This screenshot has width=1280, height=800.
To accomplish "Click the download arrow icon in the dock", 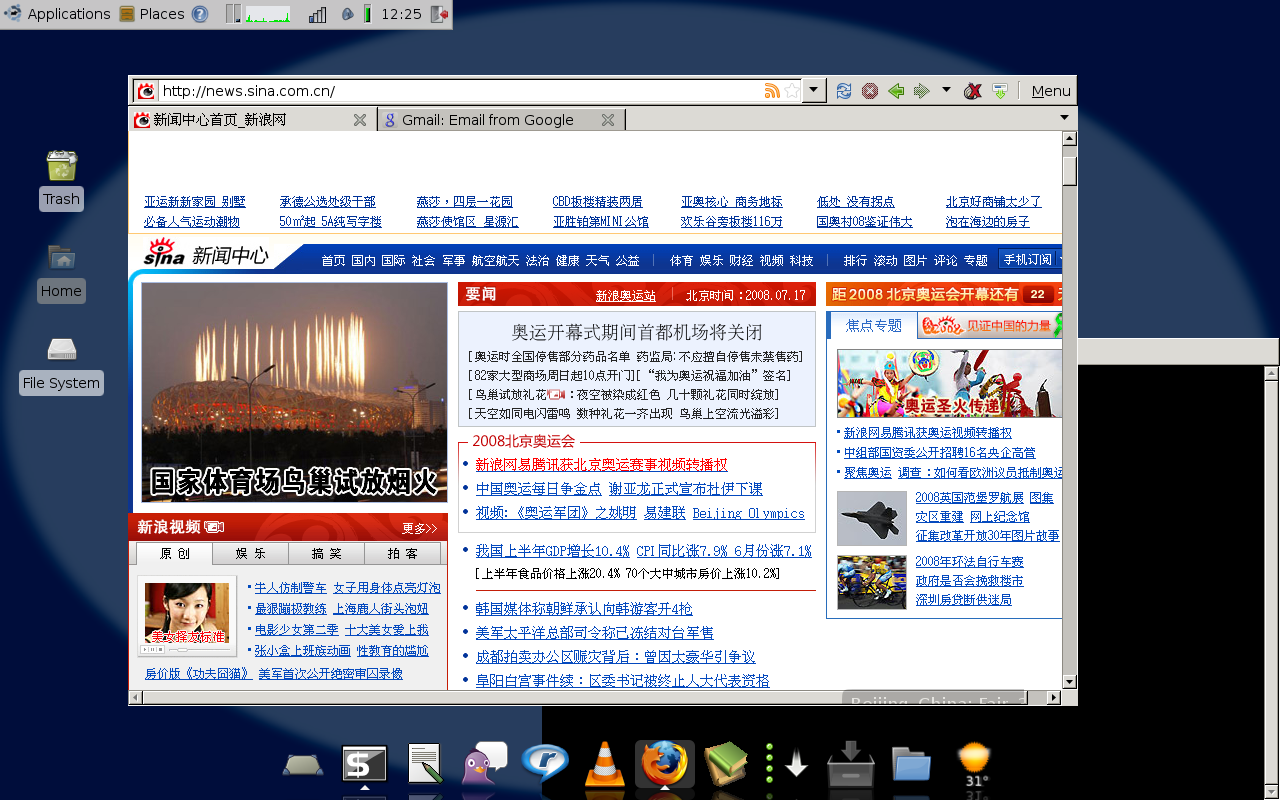I will [796, 765].
